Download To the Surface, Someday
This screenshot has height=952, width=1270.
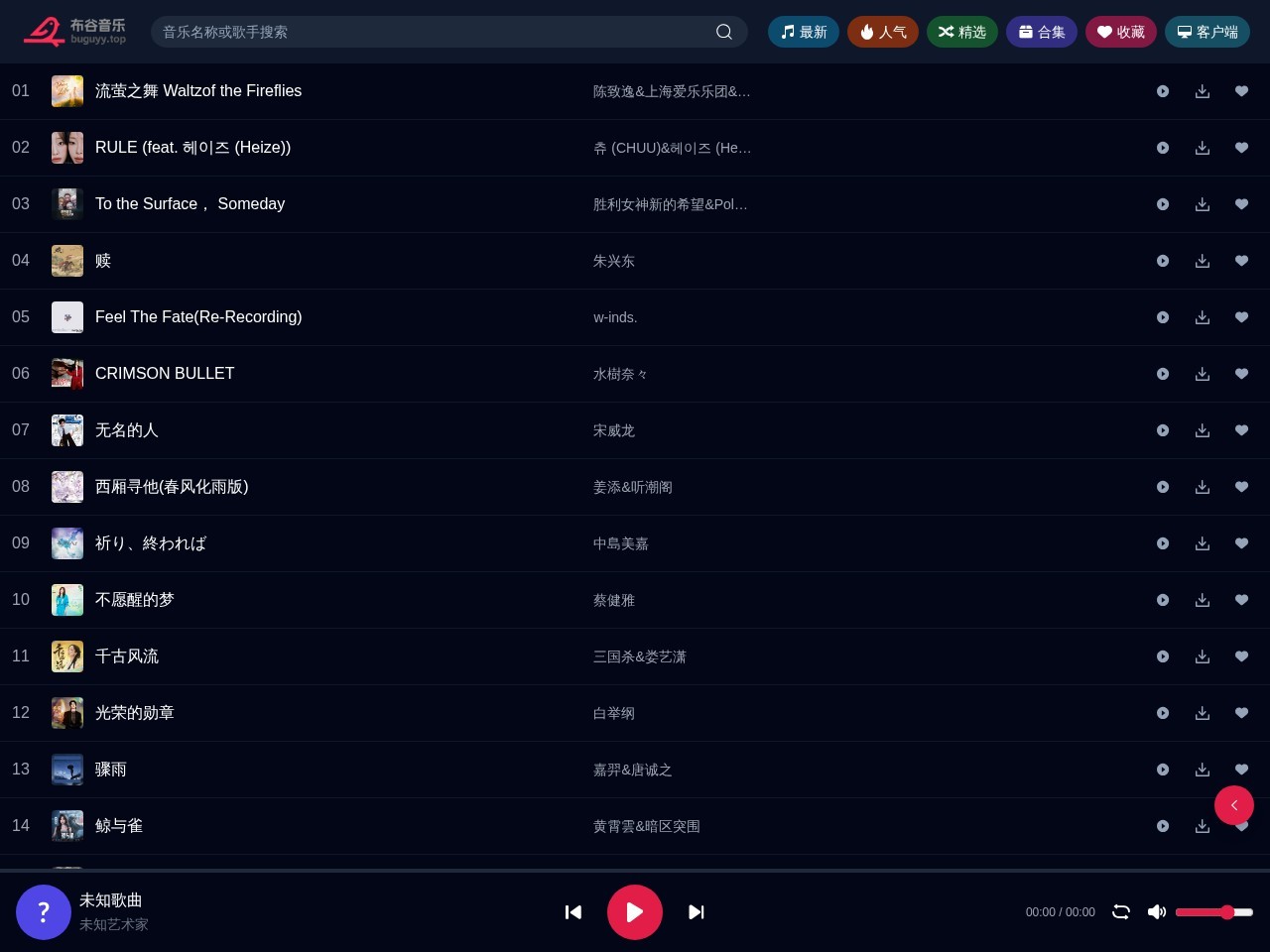click(1203, 204)
